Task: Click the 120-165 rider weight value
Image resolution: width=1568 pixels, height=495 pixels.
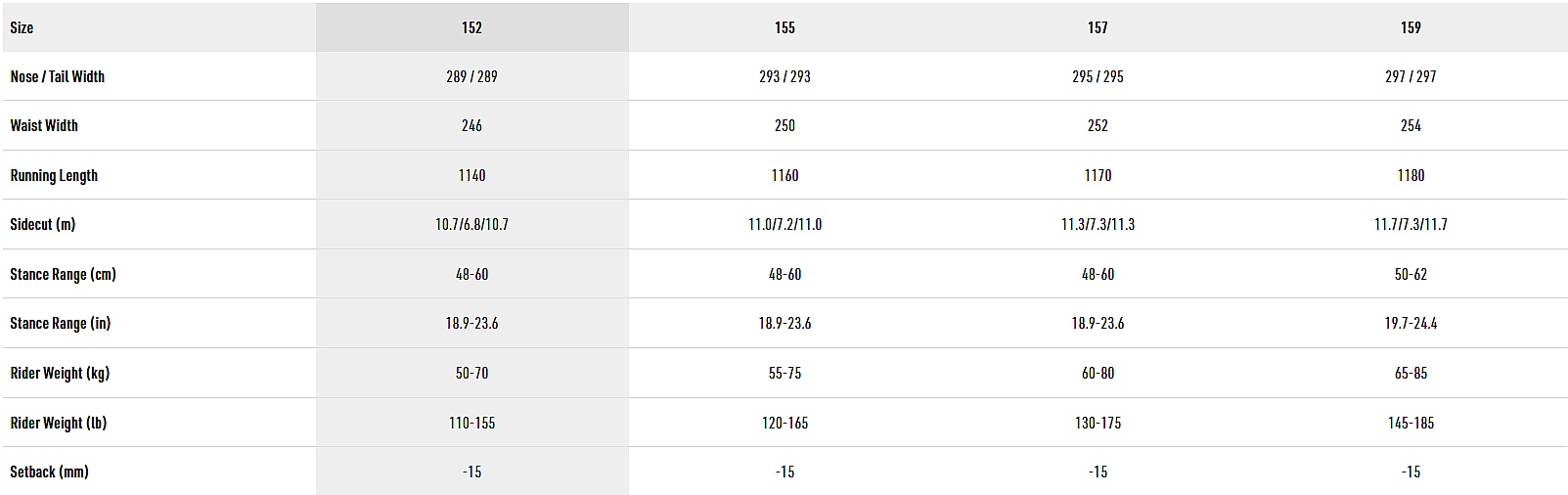Action: tap(784, 423)
